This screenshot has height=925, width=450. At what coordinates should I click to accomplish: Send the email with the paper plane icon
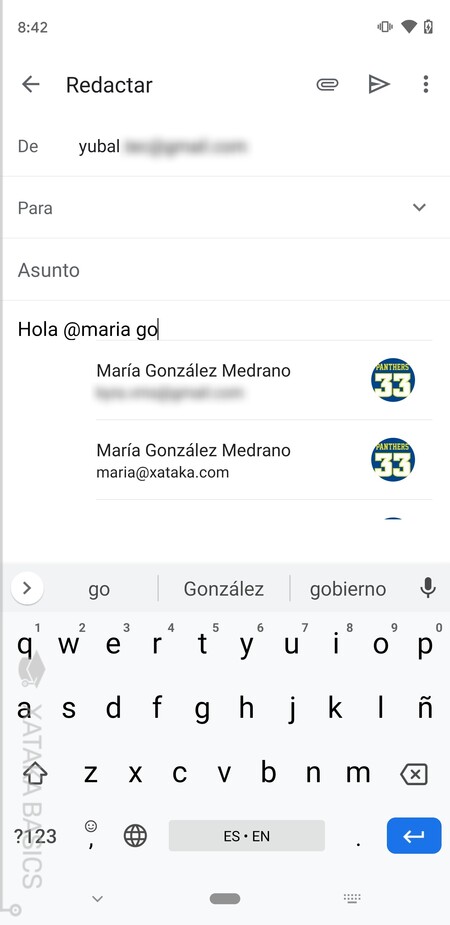tap(379, 84)
